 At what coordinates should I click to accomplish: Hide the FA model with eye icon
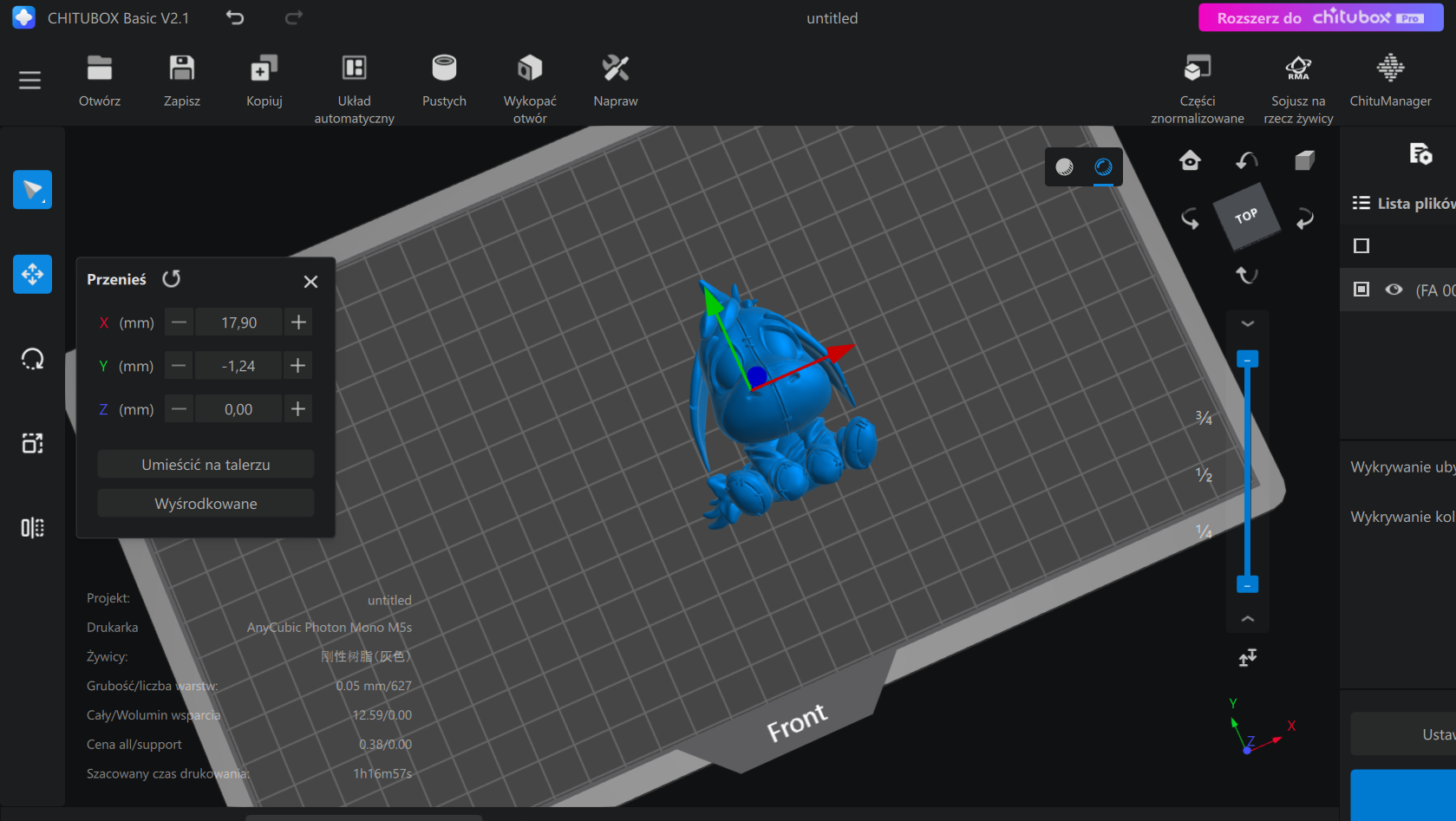click(1394, 290)
